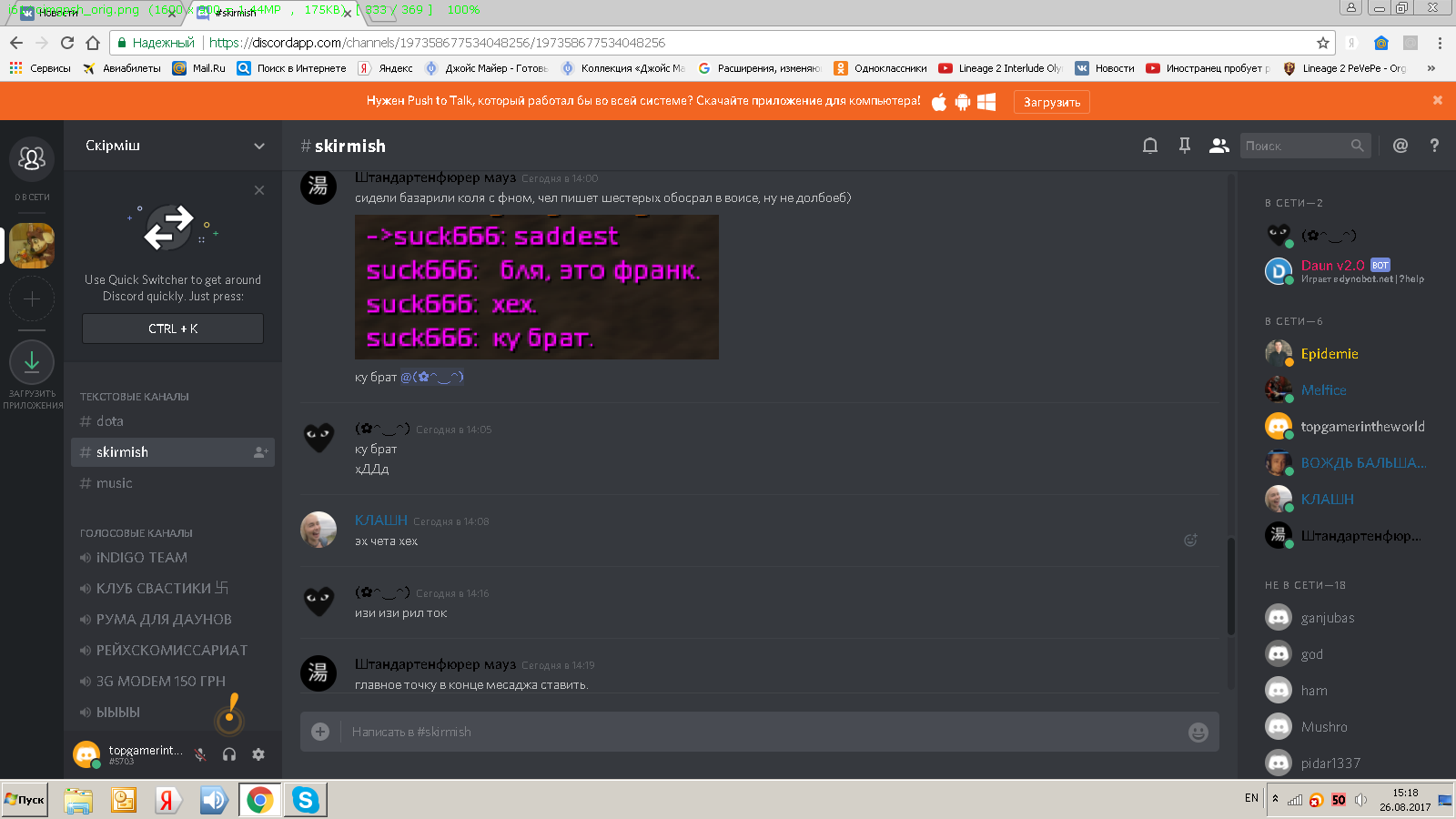
Task: Switch to the music text channel
Action: point(115,483)
